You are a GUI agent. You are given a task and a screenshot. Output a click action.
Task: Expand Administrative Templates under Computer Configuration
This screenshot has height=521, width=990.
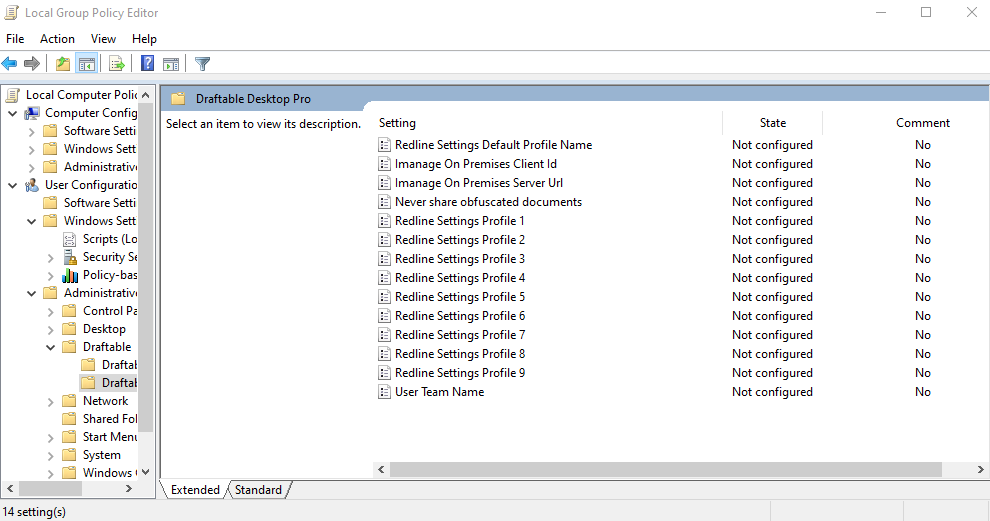click(32, 167)
